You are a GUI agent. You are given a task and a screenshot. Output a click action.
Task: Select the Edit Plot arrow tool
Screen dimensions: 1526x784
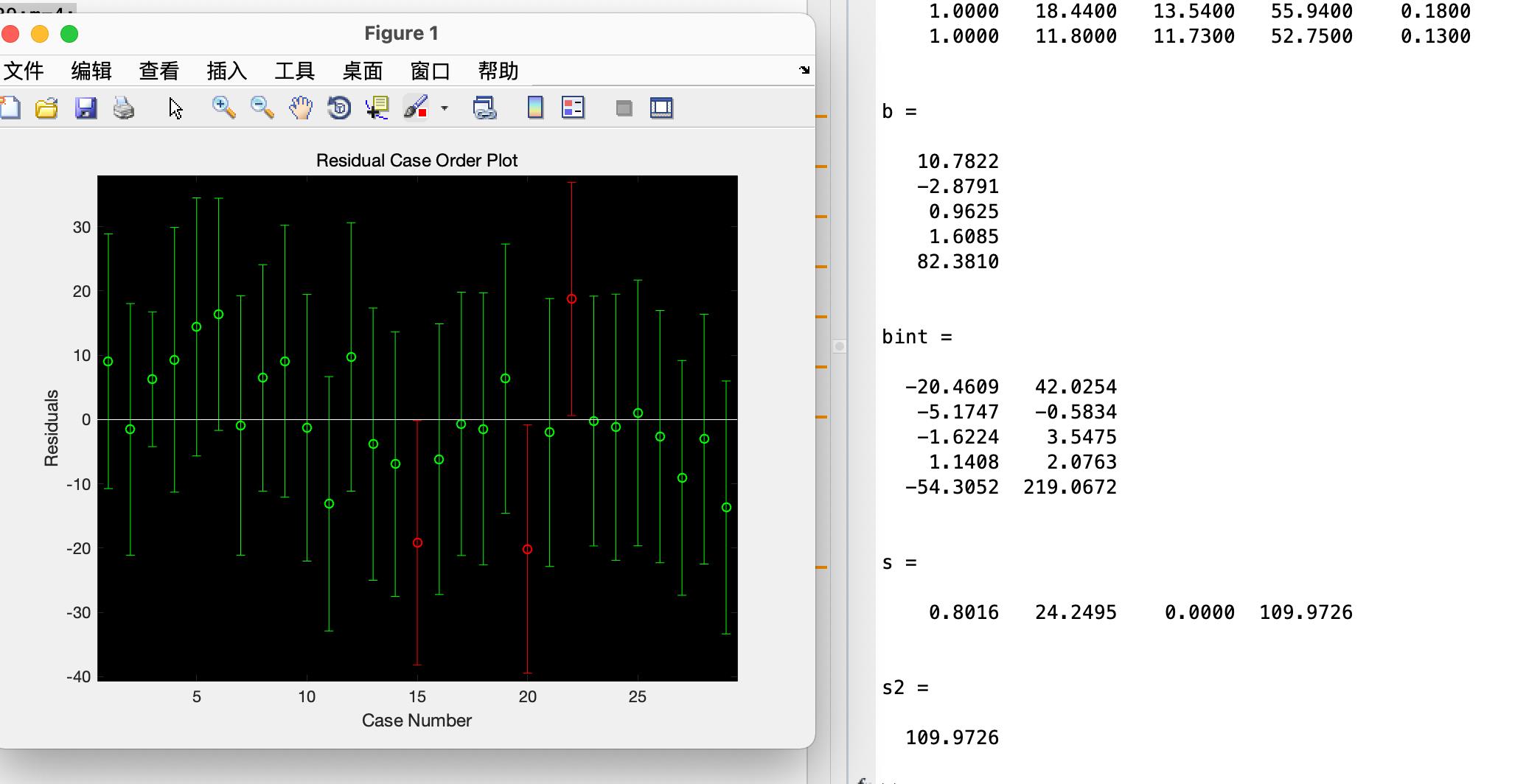tap(175, 108)
